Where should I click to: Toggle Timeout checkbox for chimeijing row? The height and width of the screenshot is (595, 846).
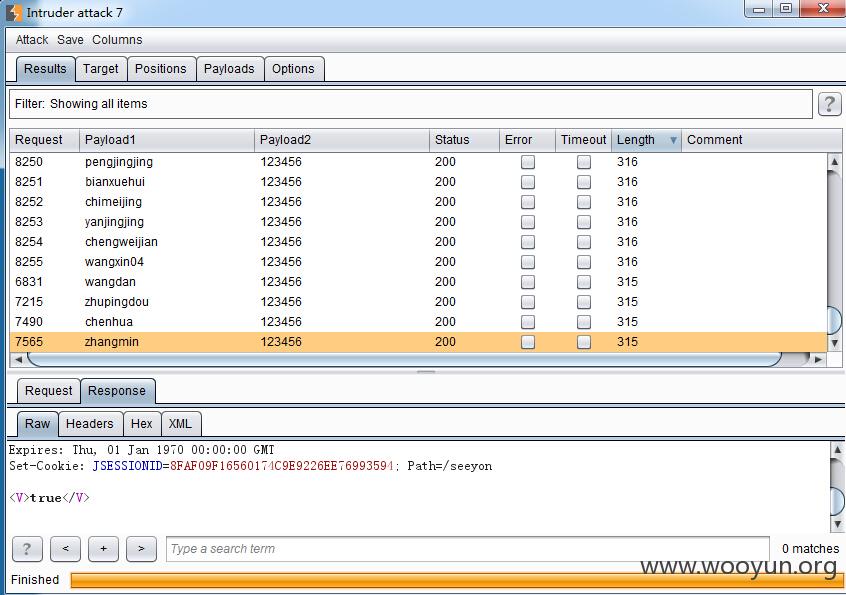(x=584, y=202)
